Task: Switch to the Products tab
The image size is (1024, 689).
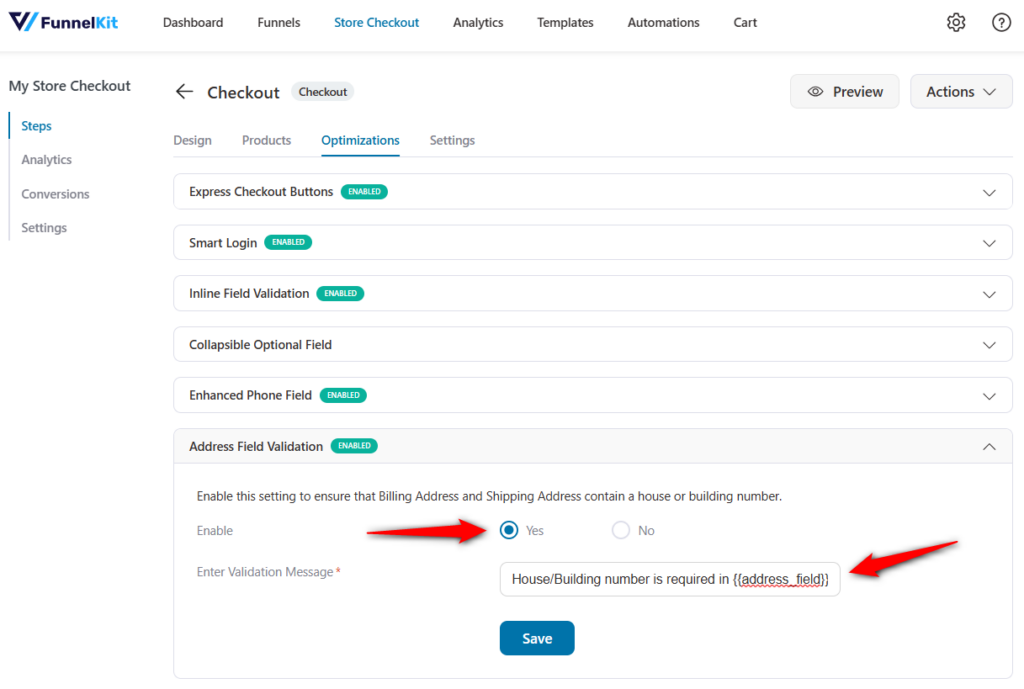Action: click(x=266, y=140)
